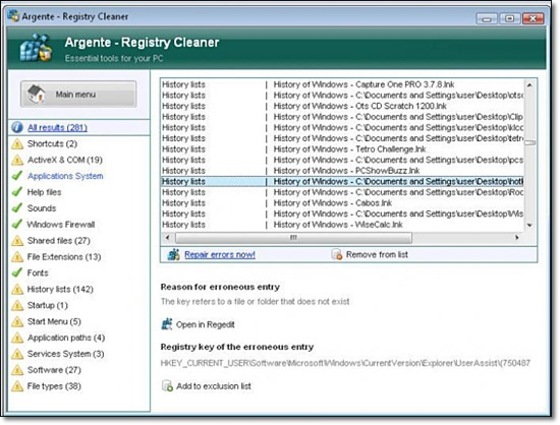
Task: Select History lists (142) category
Action: click(60, 289)
